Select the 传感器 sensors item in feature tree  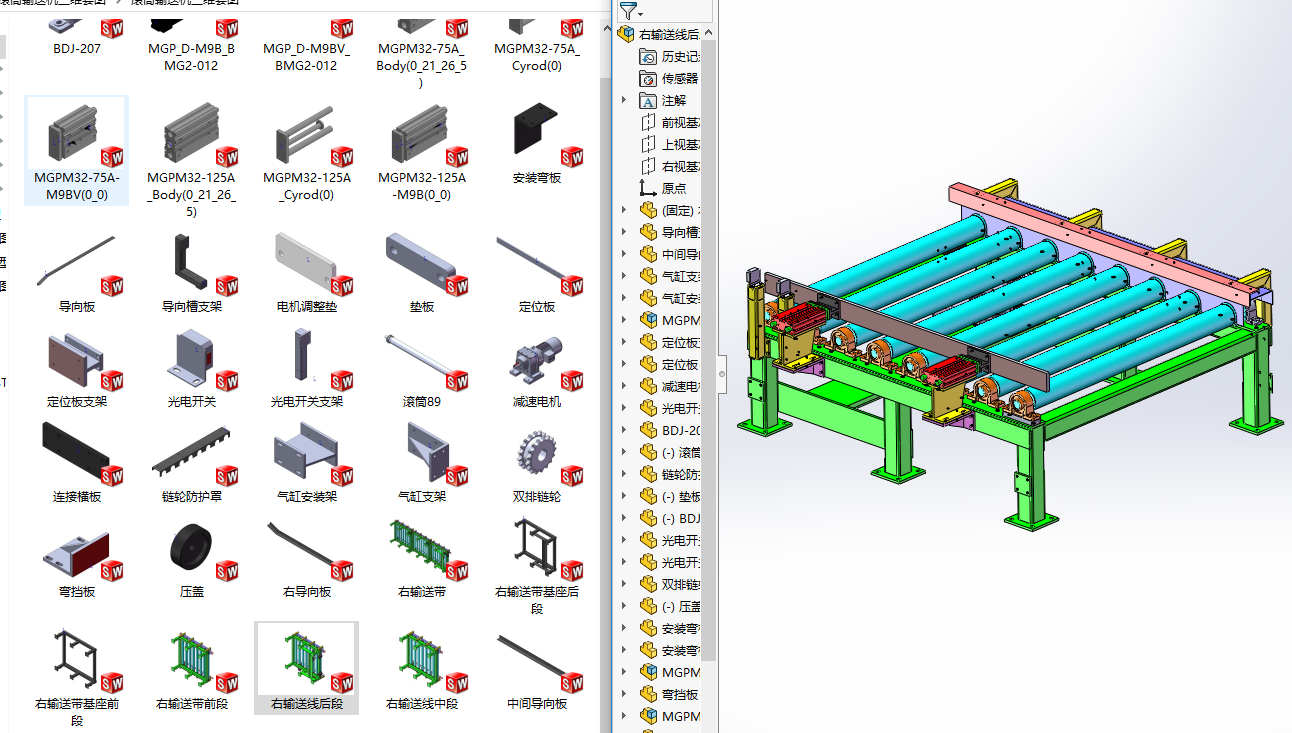click(x=669, y=78)
